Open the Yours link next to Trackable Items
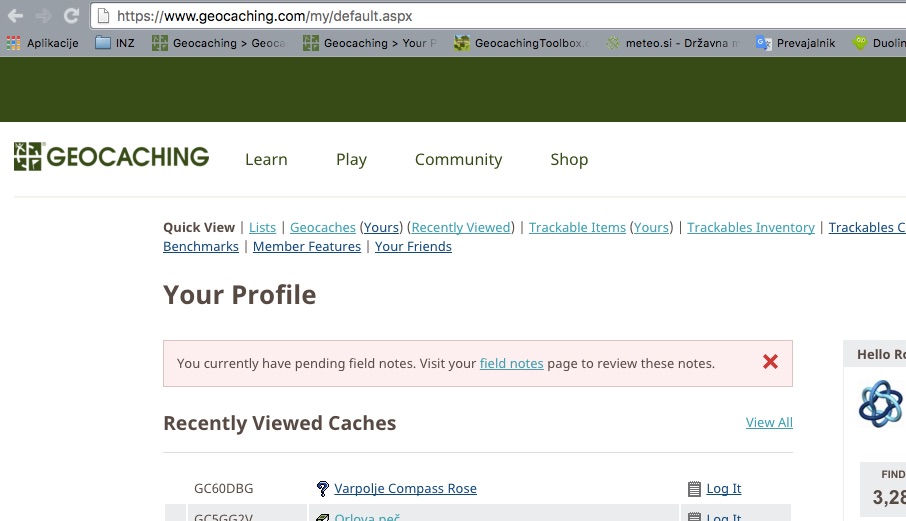Image resolution: width=906 pixels, height=521 pixels. [x=651, y=228]
